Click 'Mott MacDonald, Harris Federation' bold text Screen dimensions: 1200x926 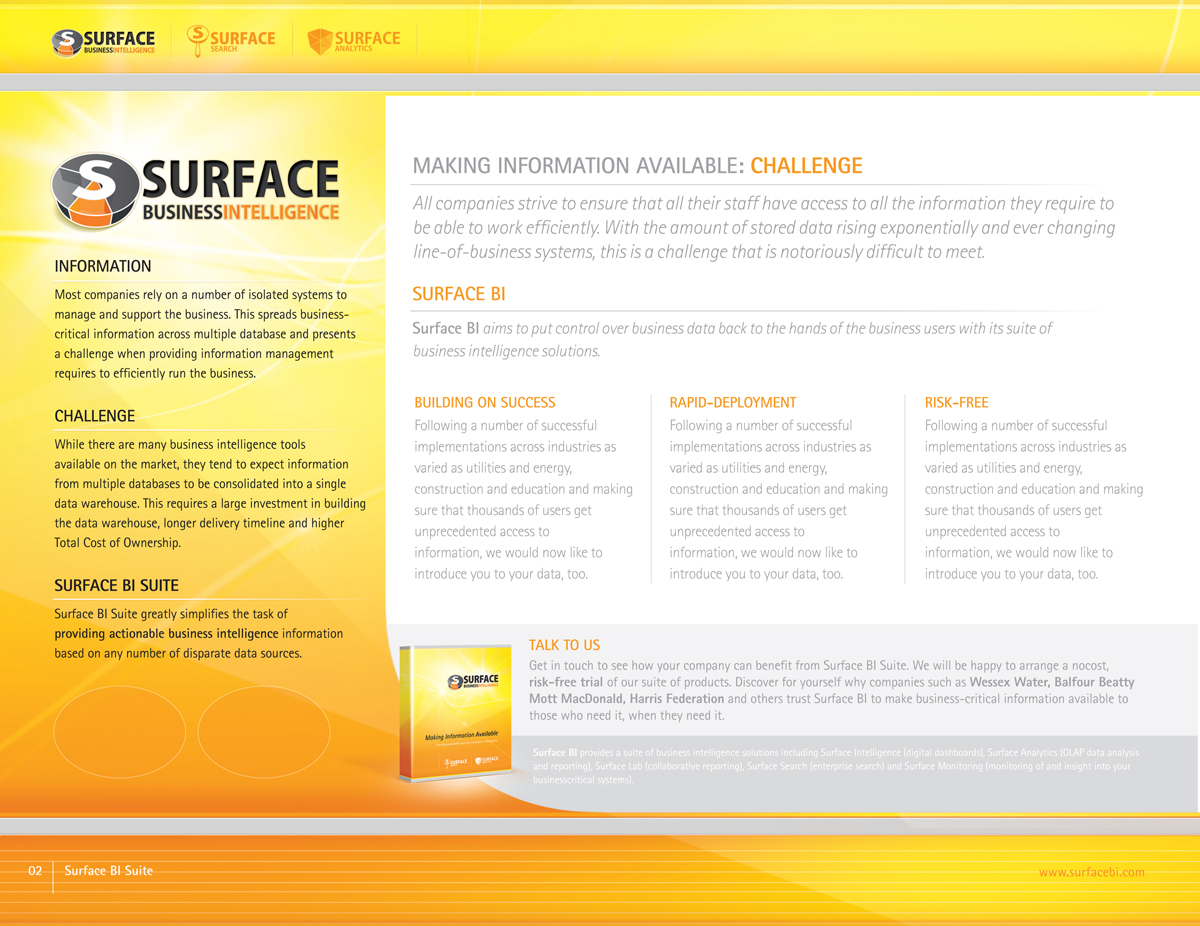(x=626, y=699)
